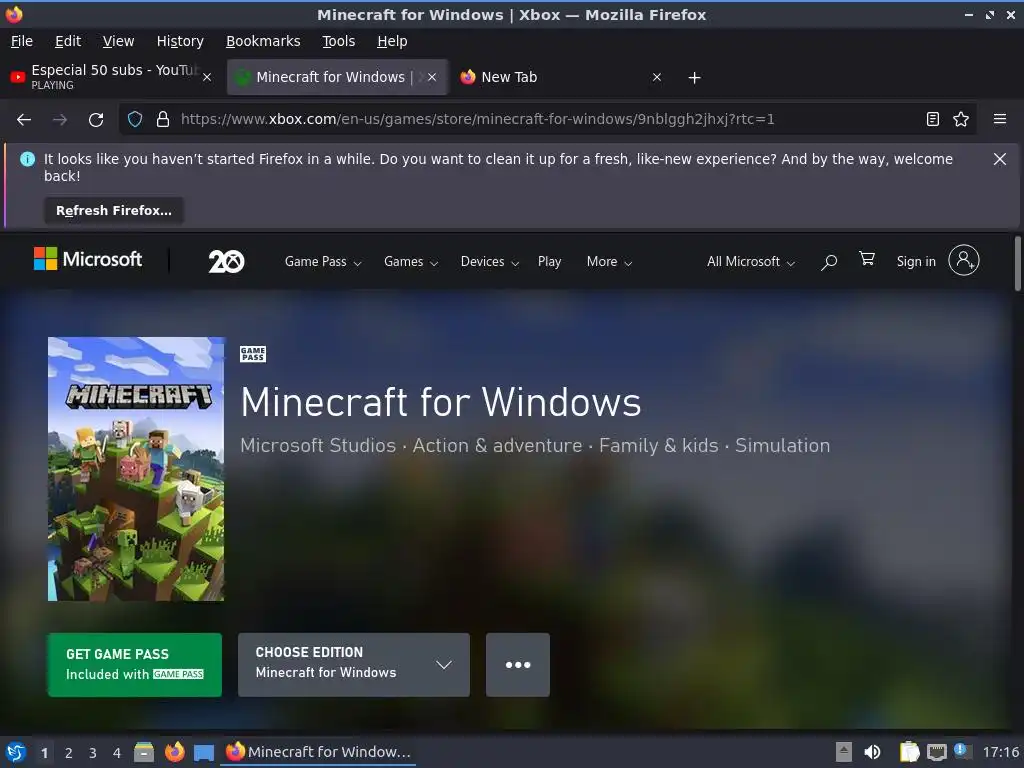
Task: Click the Minecraft box art thumbnail
Action: pyautogui.click(x=136, y=469)
